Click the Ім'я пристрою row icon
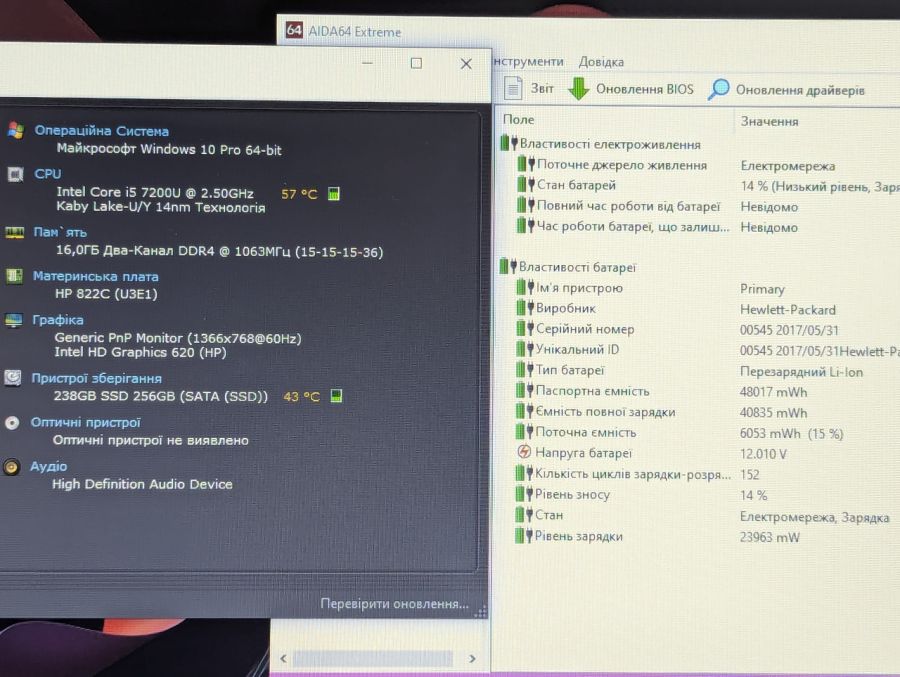Image resolution: width=900 pixels, height=677 pixels. pyautogui.click(x=525, y=287)
